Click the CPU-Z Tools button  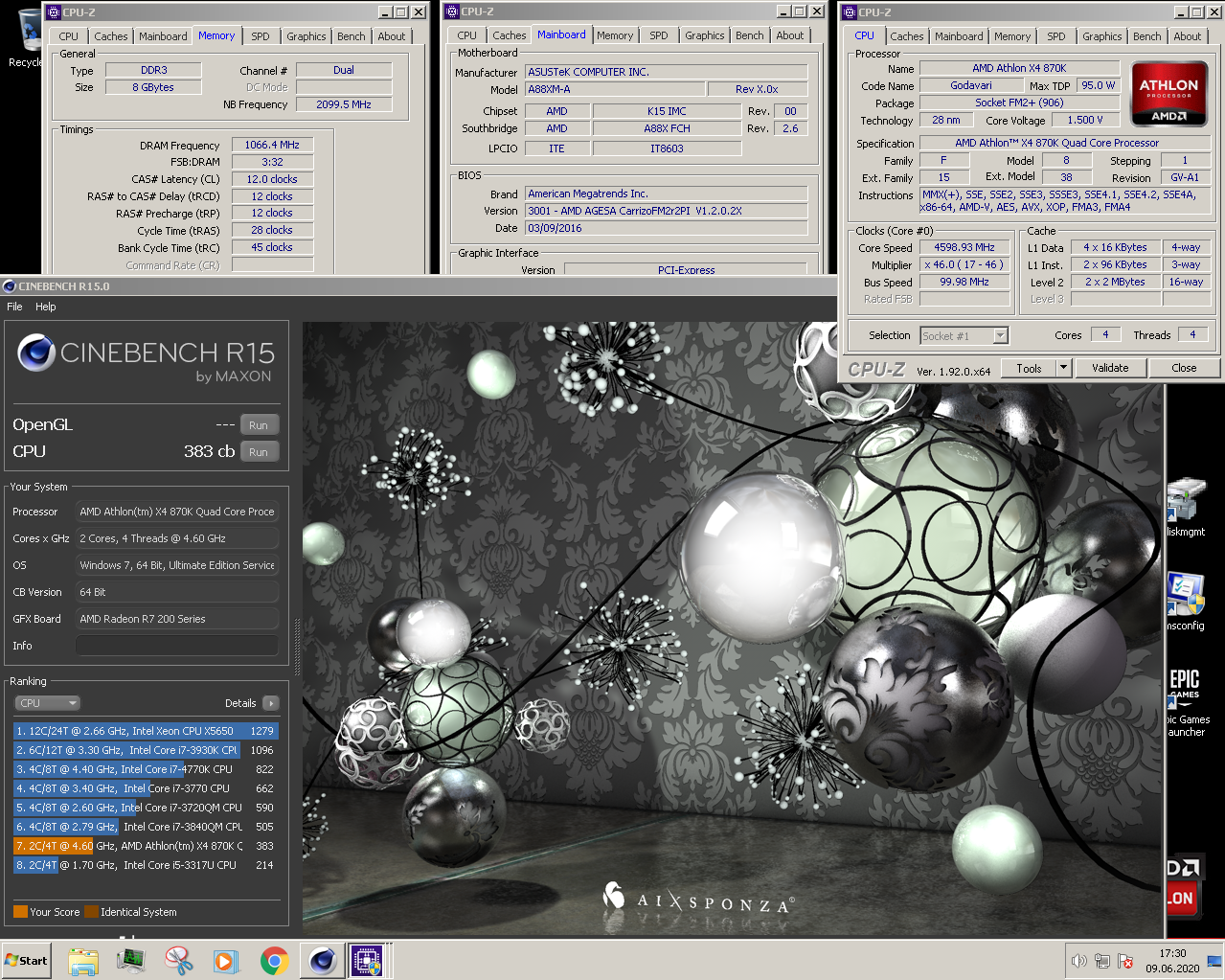coord(1029,368)
